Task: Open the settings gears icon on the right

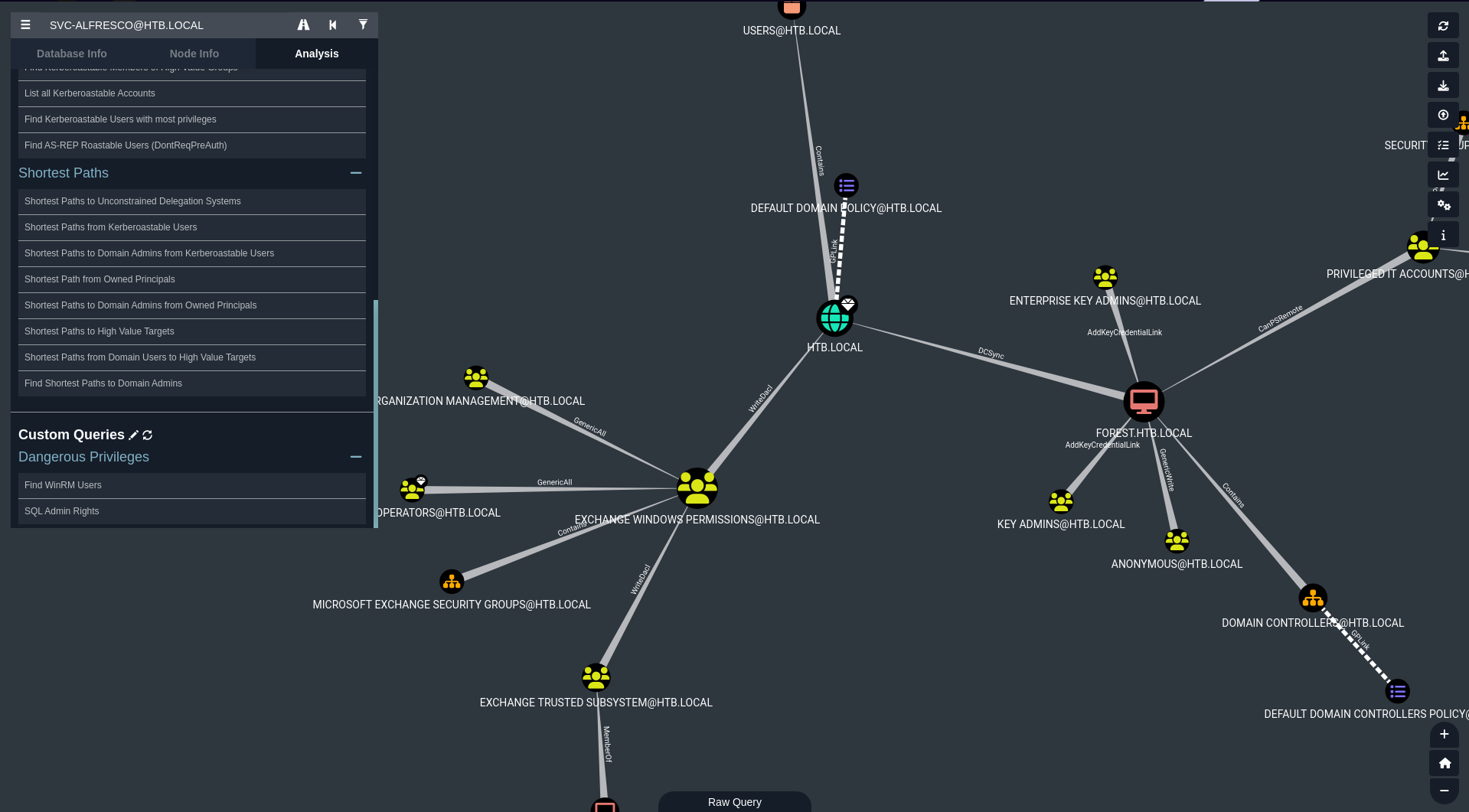Action: 1443,205
